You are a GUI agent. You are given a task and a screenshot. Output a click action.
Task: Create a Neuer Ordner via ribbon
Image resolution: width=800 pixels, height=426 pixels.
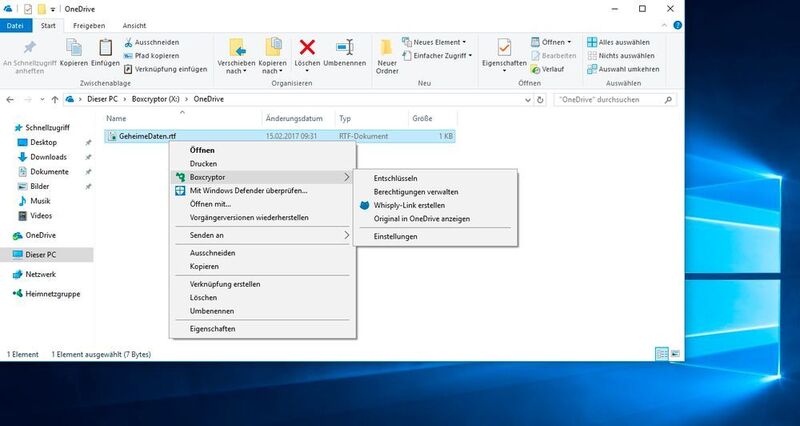(387, 56)
